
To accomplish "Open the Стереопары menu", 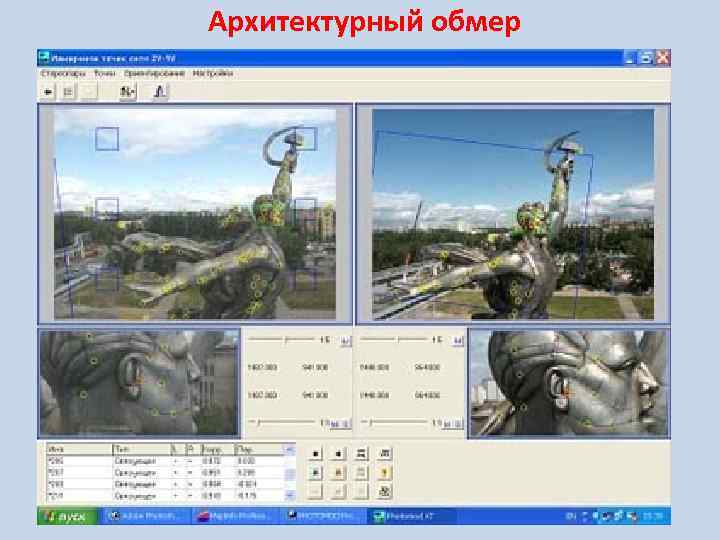I will 63,73.
